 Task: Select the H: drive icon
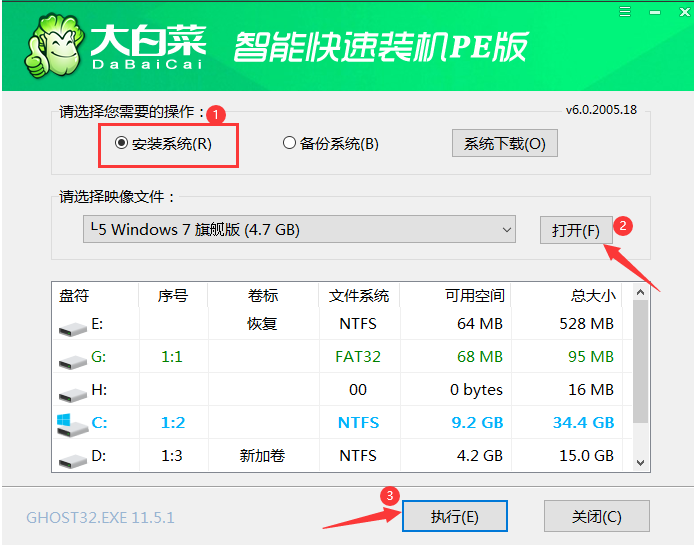[72, 394]
